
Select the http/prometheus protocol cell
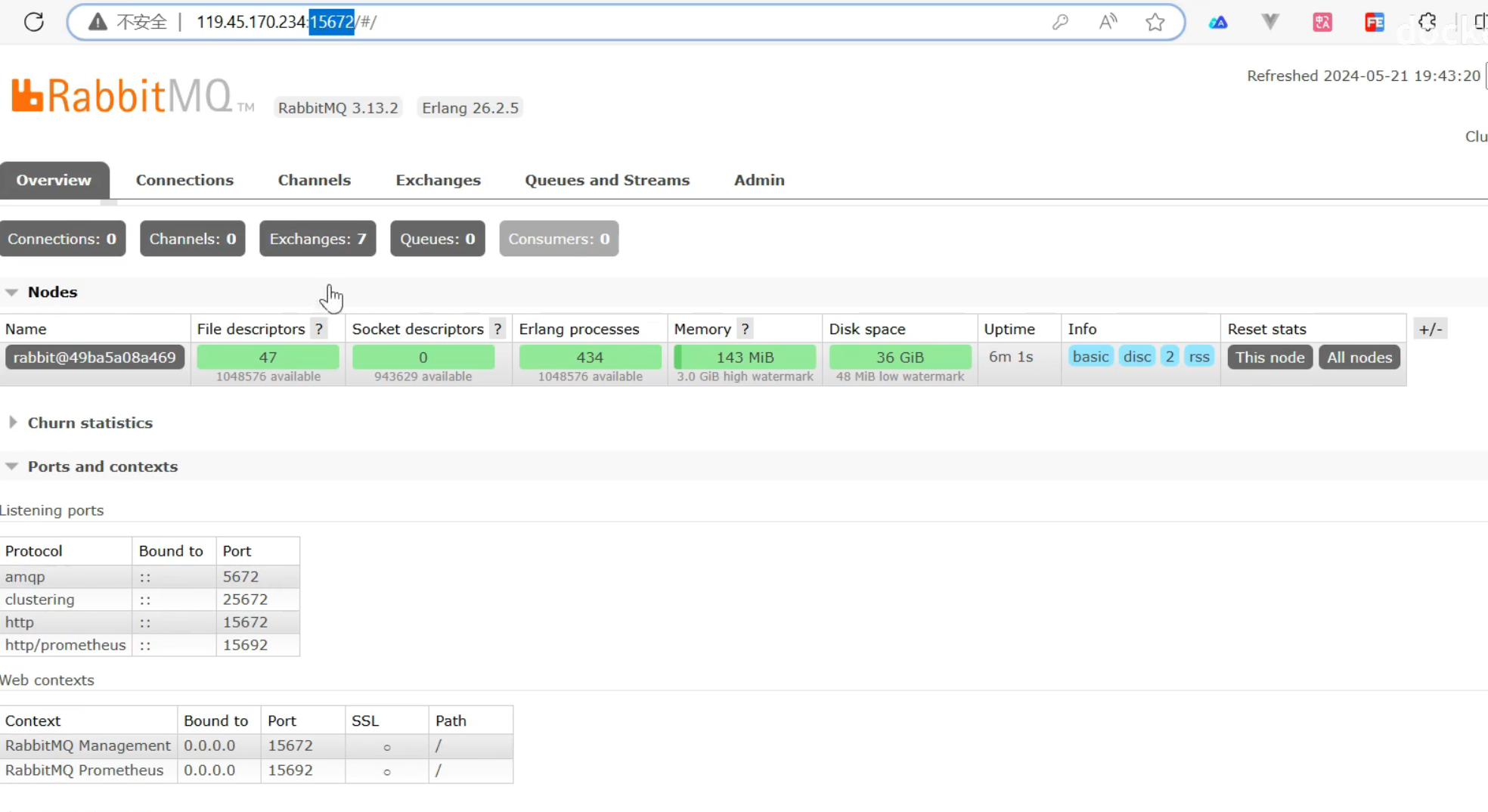pyautogui.click(x=66, y=645)
